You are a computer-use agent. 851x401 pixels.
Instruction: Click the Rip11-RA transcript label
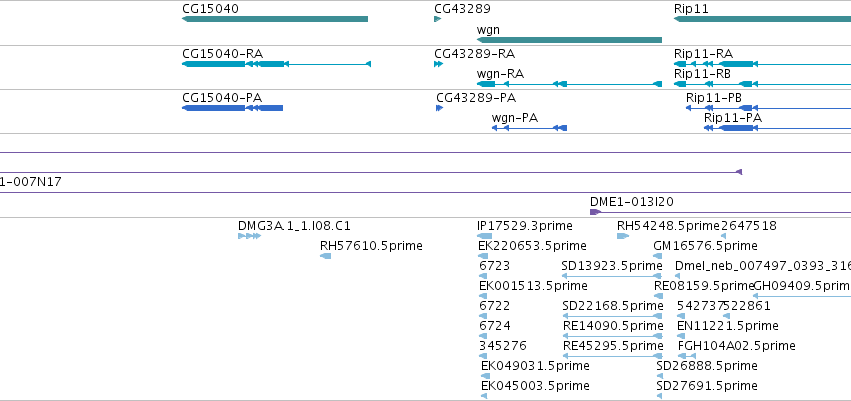pos(703,54)
